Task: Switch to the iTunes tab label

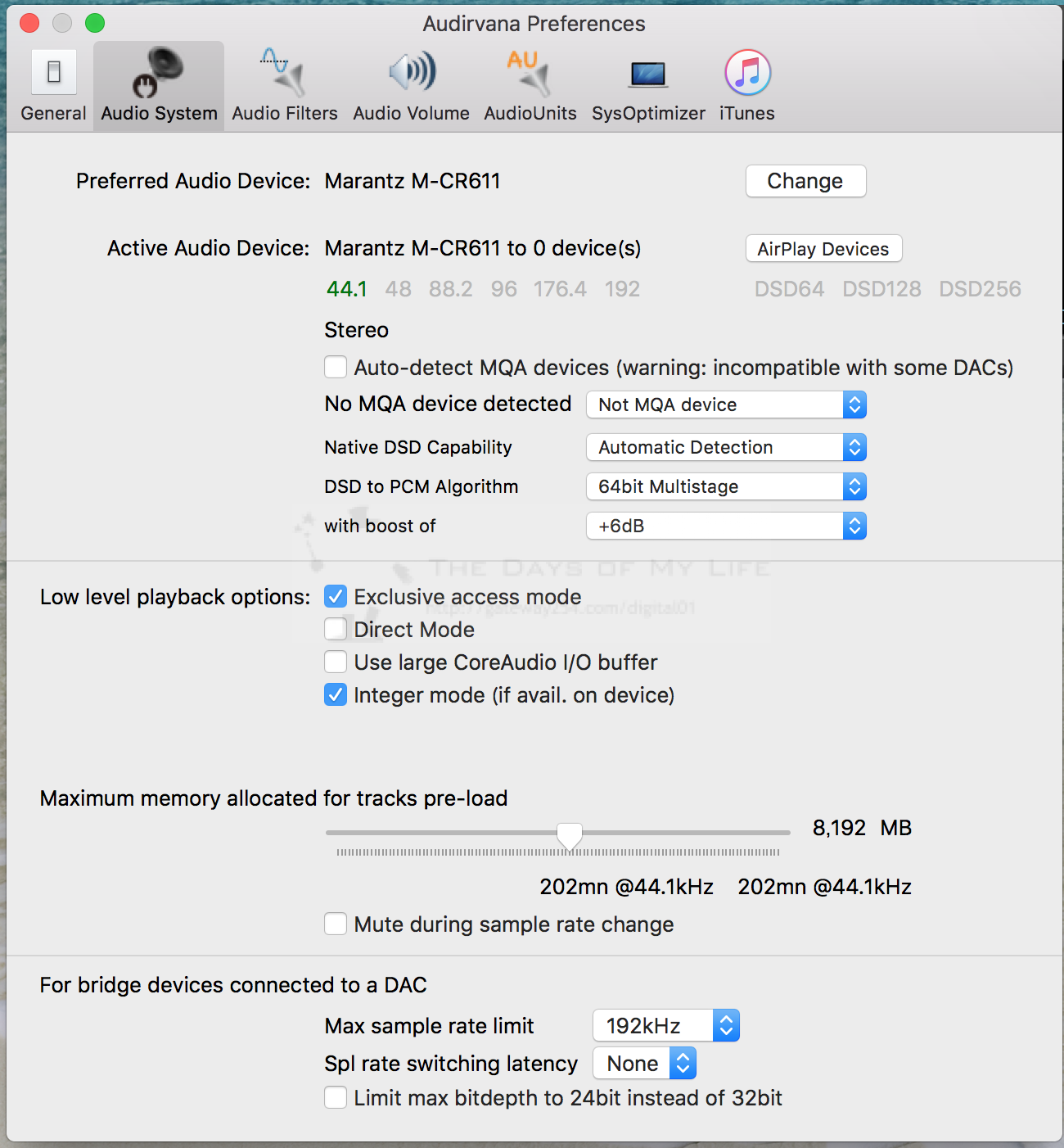Action: [x=747, y=113]
